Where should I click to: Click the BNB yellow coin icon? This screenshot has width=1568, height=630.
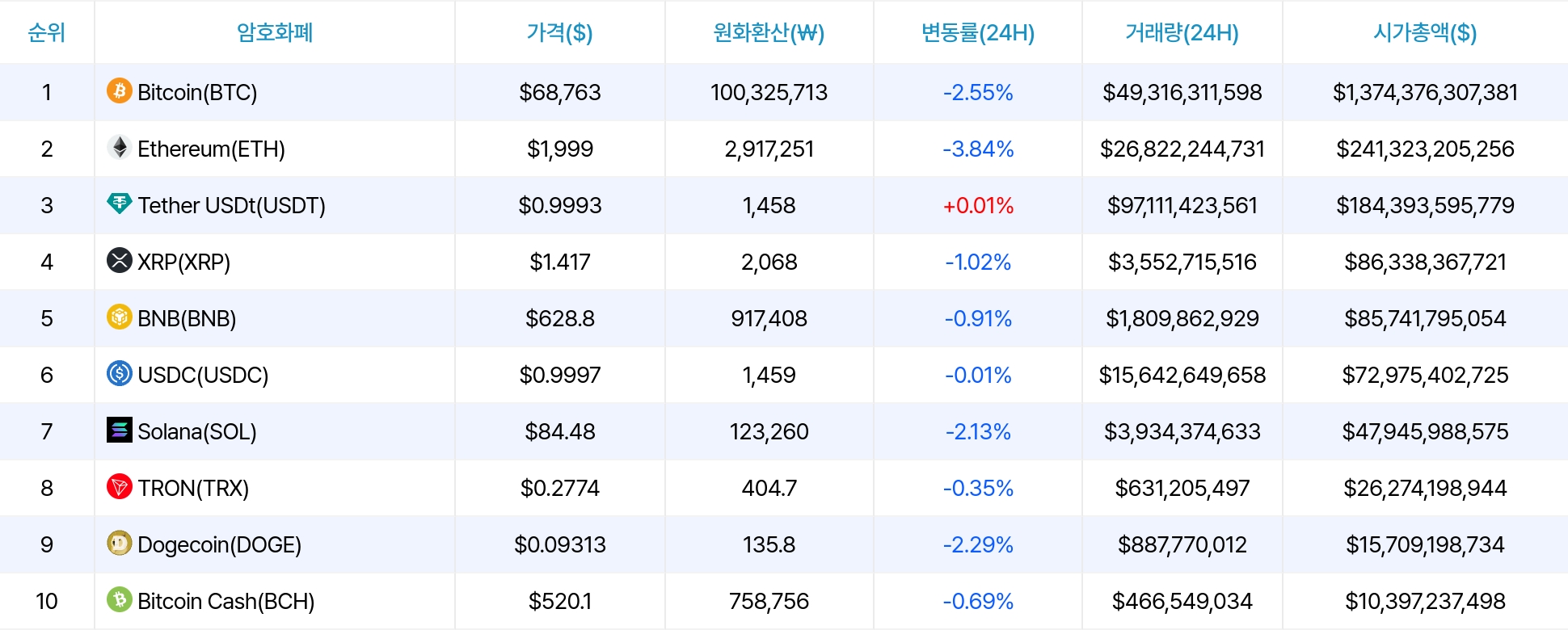coord(120,317)
